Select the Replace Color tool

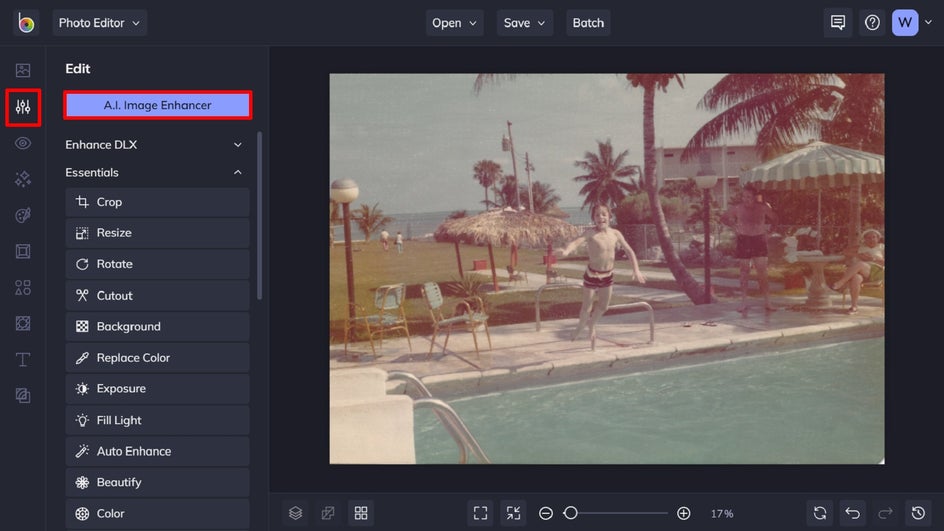pos(157,358)
